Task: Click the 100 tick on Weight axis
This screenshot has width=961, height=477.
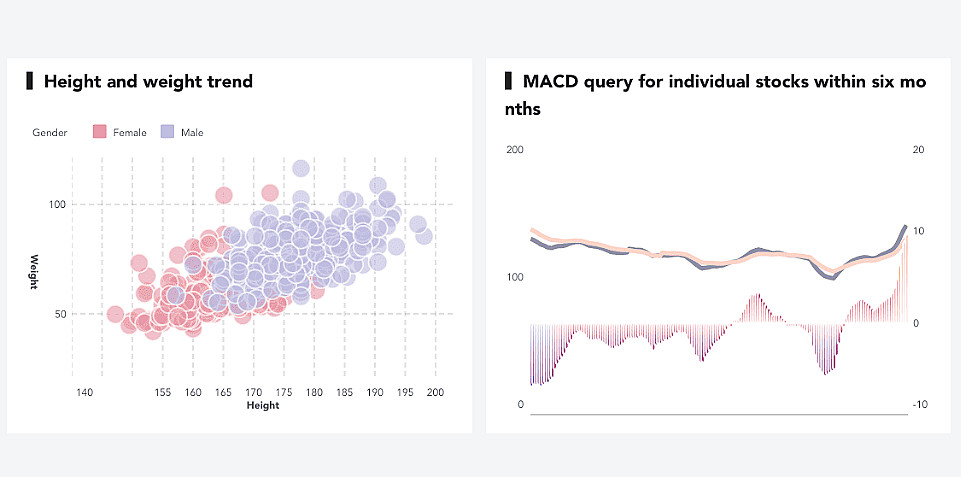Action: pyautogui.click(x=57, y=205)
